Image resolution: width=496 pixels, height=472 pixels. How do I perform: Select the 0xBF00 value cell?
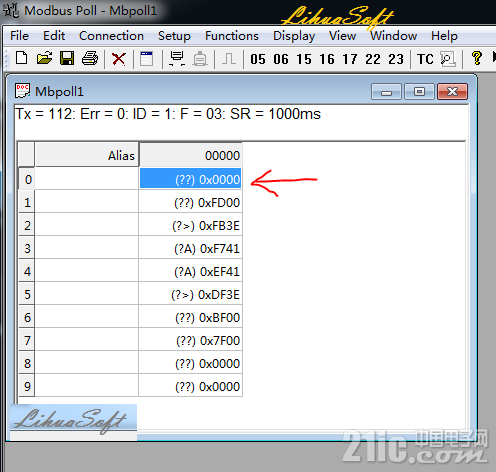(191, 317)
